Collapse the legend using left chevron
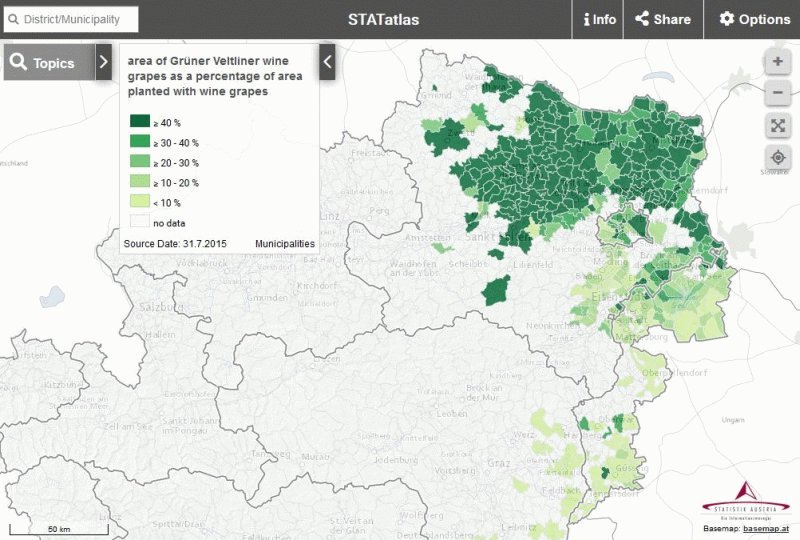 click(327, 62)
